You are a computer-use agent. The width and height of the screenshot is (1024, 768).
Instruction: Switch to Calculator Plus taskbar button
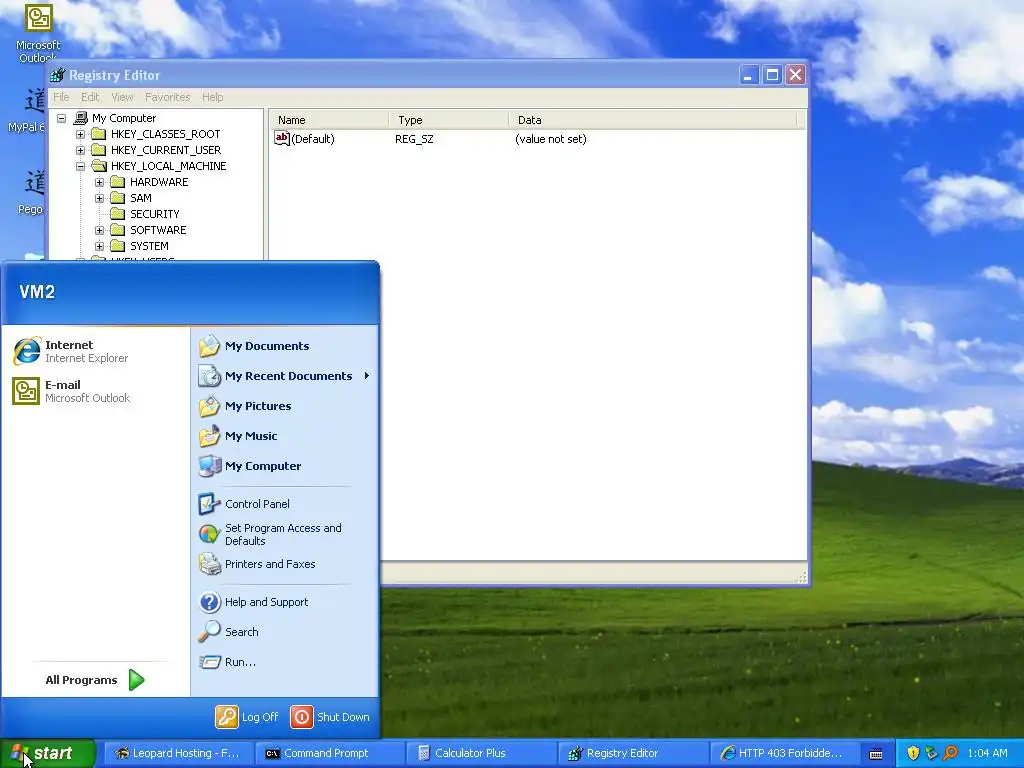pyautogui.click(x=480, y=754)
